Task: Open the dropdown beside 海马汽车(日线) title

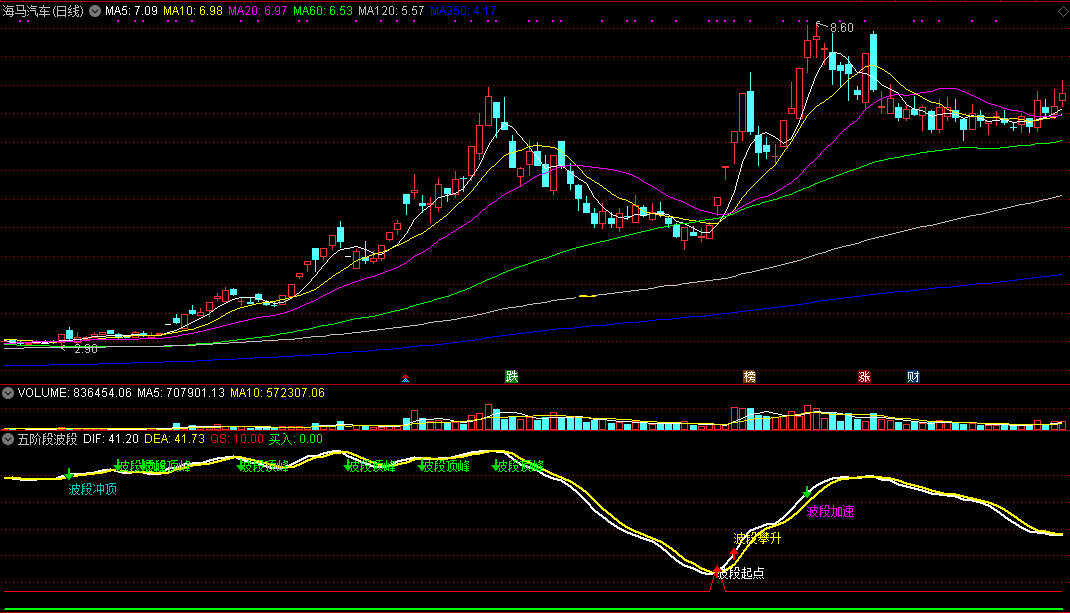Action: 95,11
